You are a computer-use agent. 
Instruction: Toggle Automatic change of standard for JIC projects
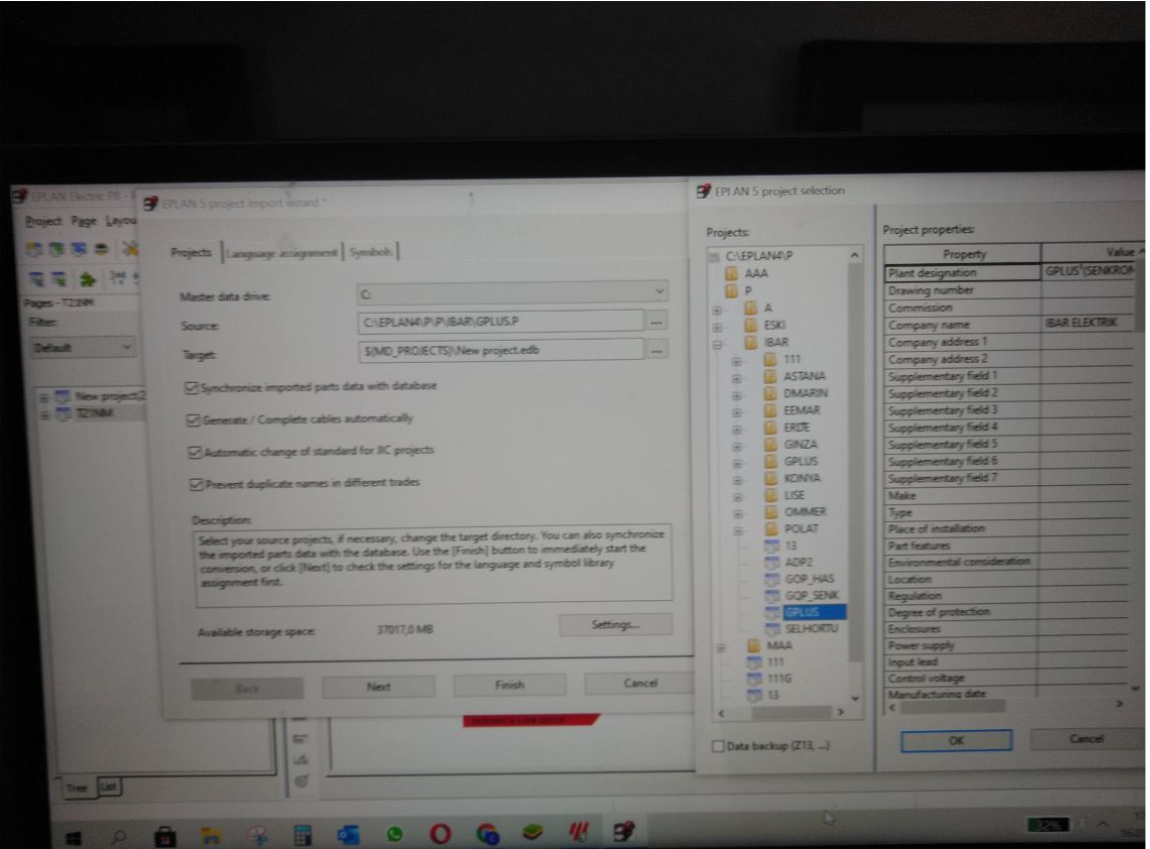point(195,452)
